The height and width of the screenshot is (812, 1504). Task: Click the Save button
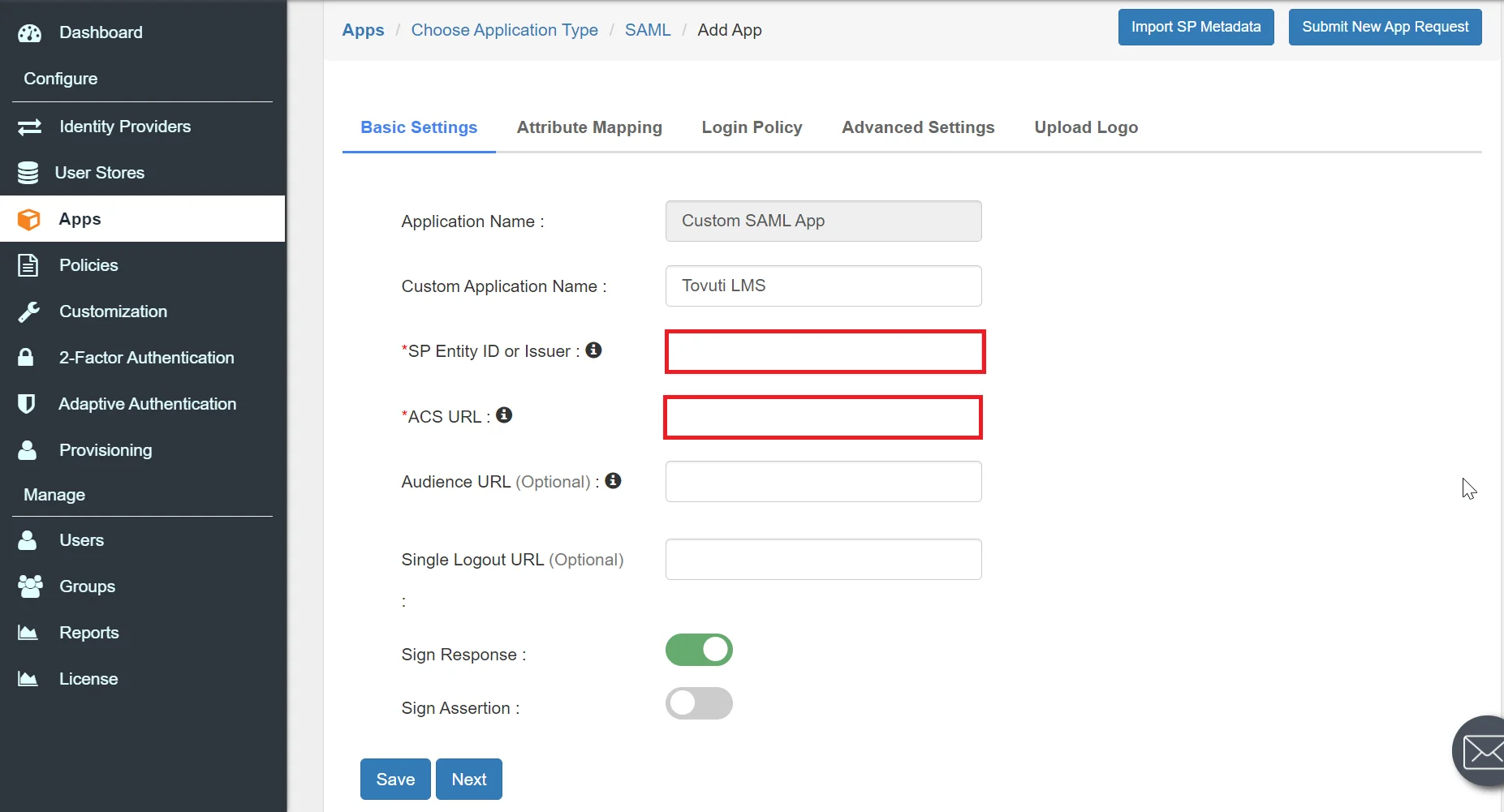tap(395, 779)
